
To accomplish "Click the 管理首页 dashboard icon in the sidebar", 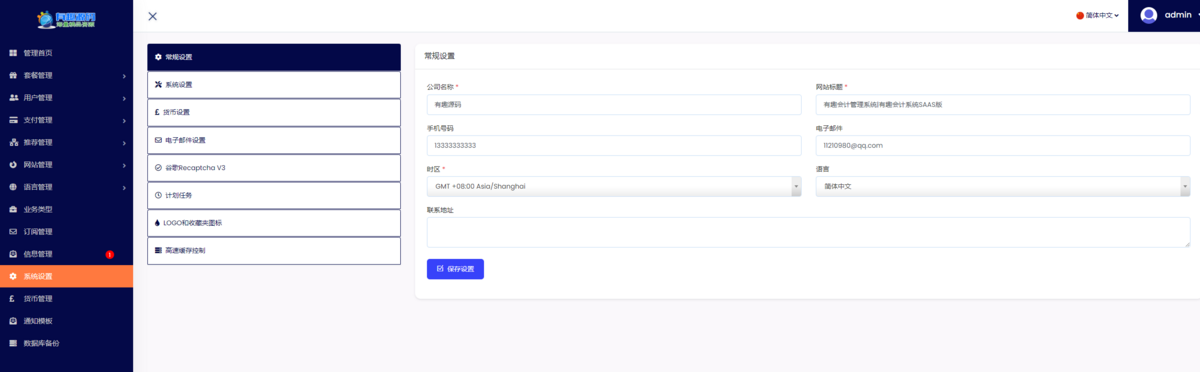I will coord(13,53).
